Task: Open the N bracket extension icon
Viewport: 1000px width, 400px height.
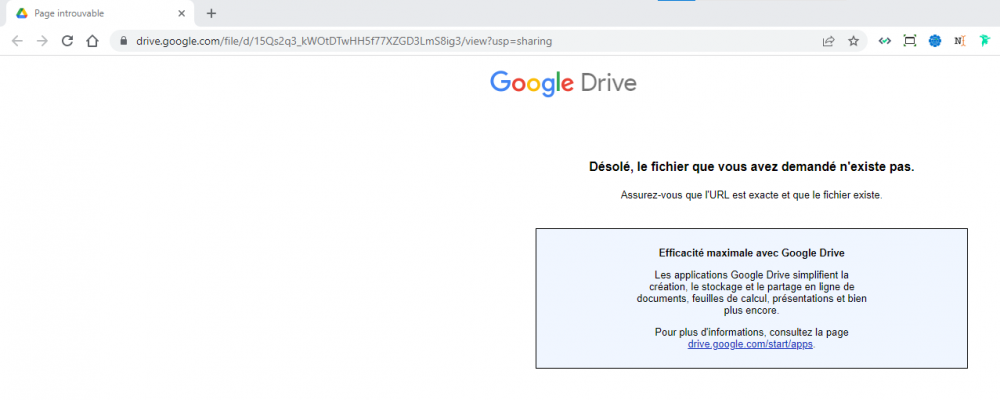Action: pyautogui.click(x=960, y=41)
